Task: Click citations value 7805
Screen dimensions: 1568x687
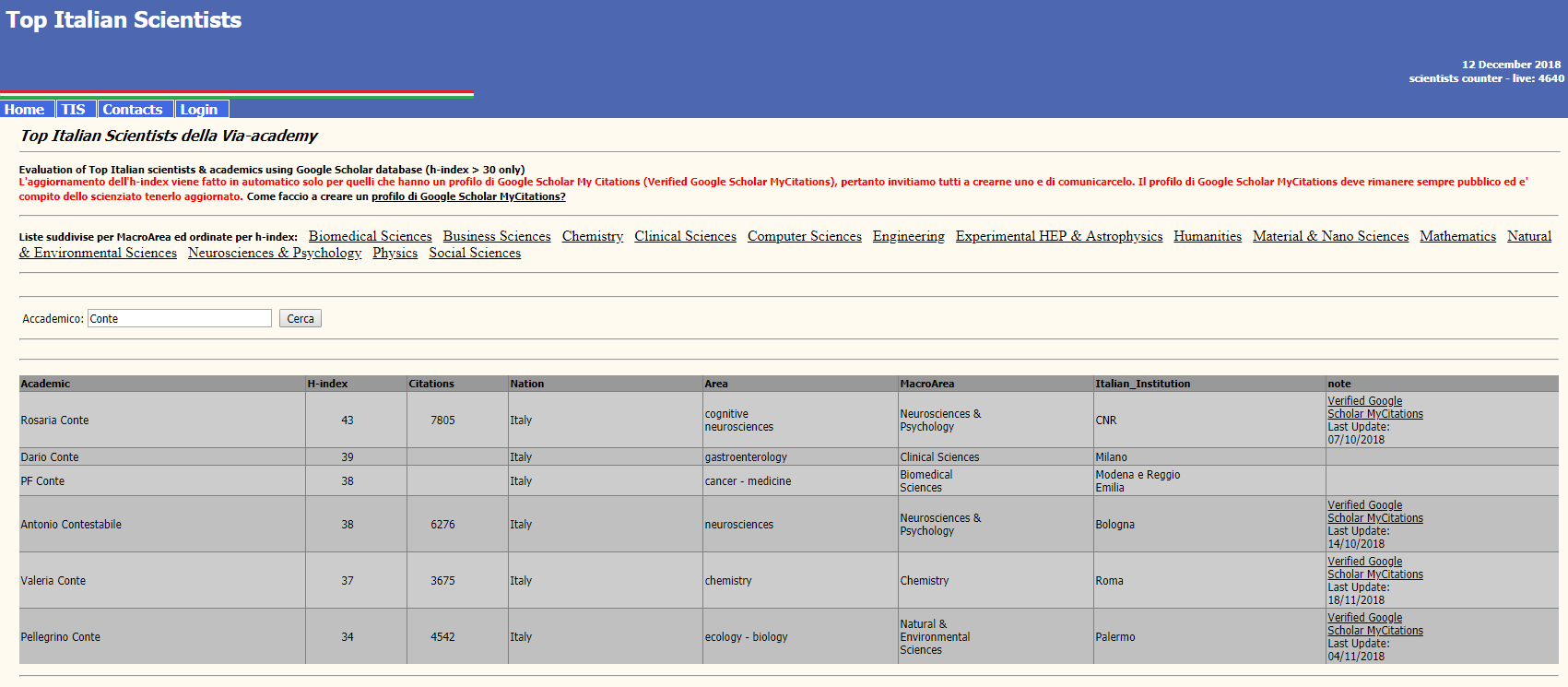Action: coord(442,420)
